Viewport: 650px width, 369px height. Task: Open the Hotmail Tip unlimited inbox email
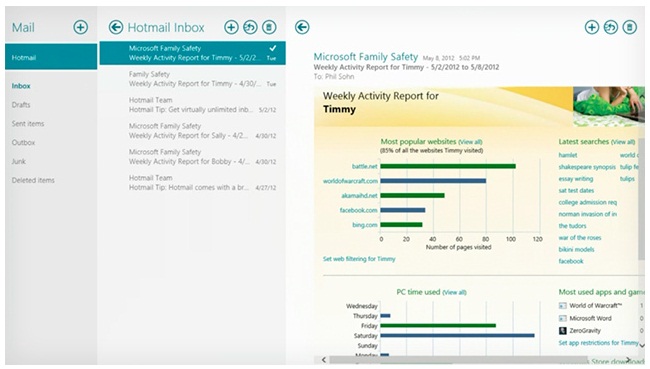192,105
